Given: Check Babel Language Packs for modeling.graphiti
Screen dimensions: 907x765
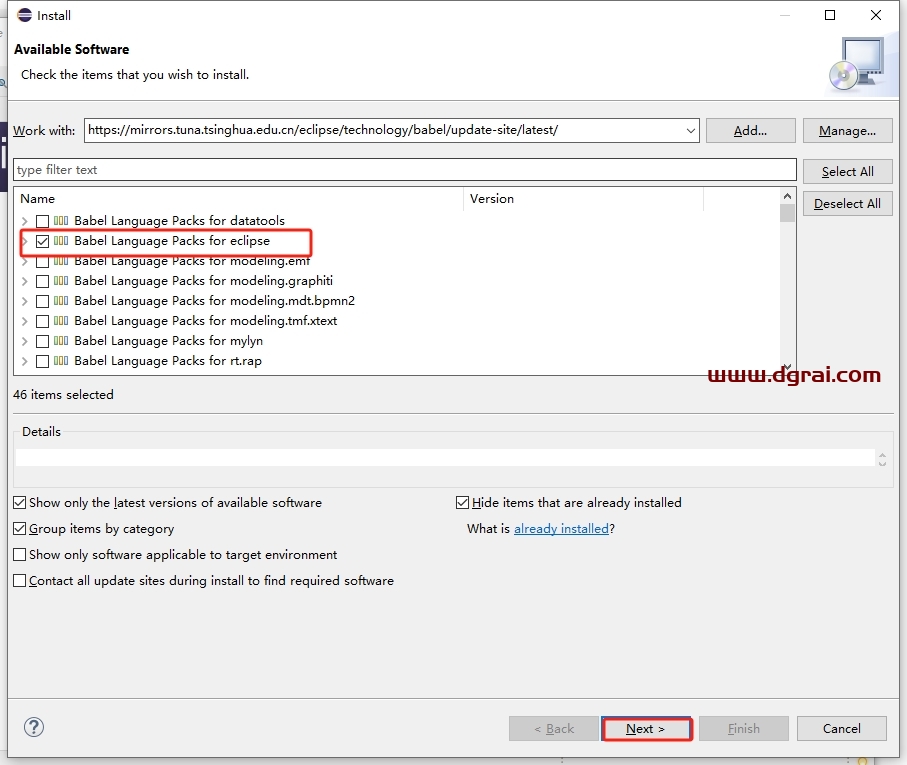Looking at the screenshot, I should tap(42, 281).
